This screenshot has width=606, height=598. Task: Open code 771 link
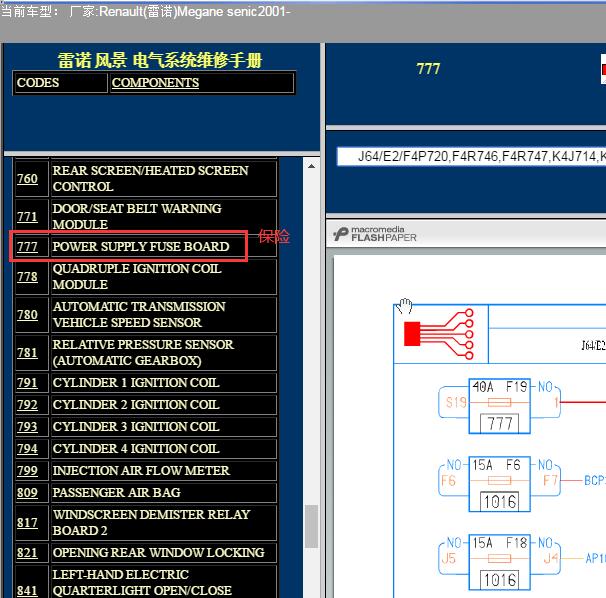pos(27,216)
